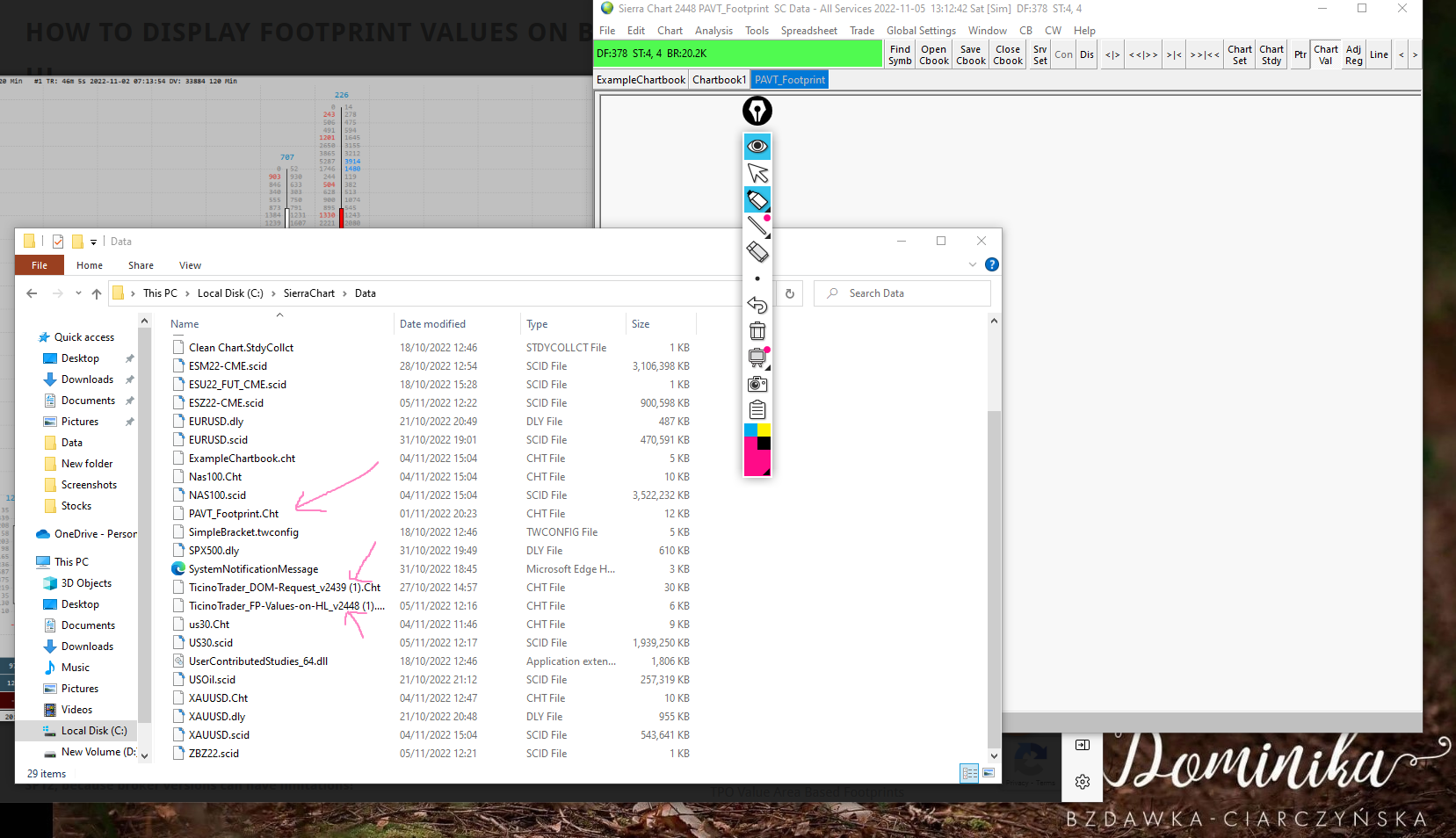Expand the root folder breadcrumb chevron
The height and width of the screenshot is (838, 1456).
[x=133, y=293]
